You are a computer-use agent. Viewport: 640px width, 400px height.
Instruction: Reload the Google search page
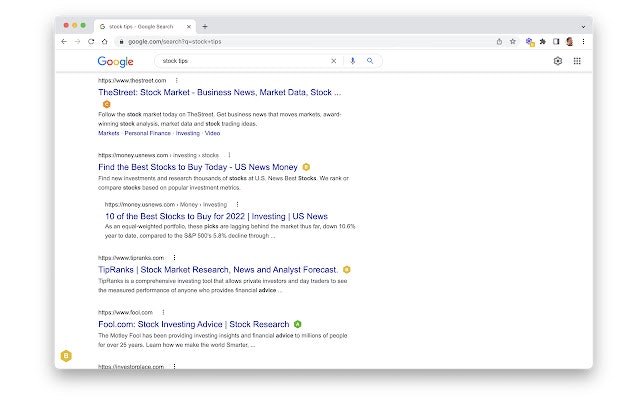pos(91,42)
